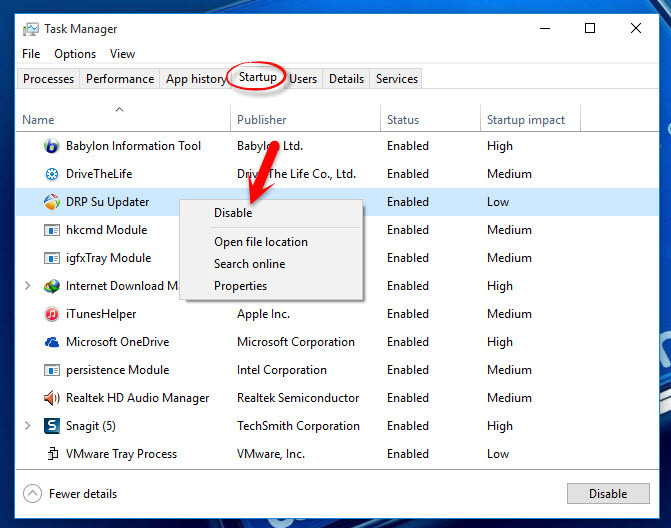Sort by Status column header
This screenshot has width=671, height=528.
point(403,120)
